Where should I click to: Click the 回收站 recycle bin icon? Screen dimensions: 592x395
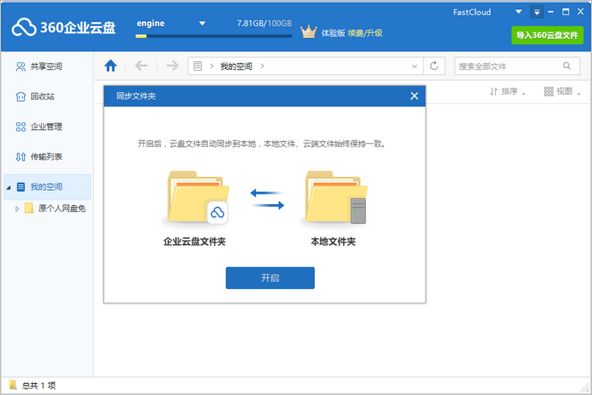[x=20, y=97]
